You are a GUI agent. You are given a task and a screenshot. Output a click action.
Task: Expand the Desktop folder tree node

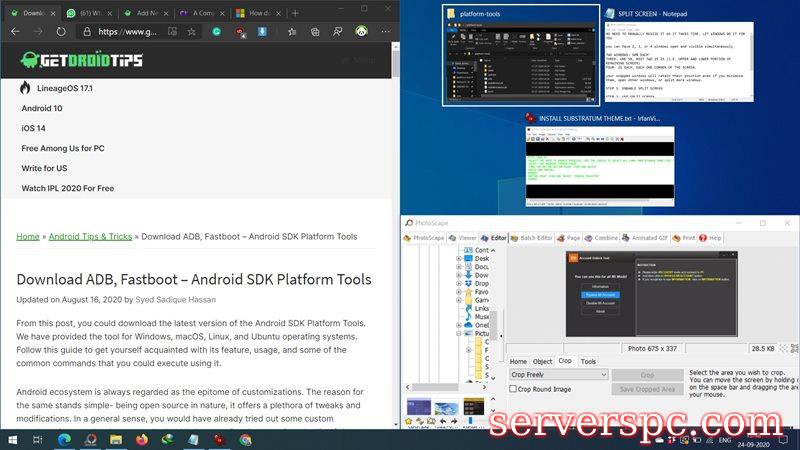coord(459,259)
